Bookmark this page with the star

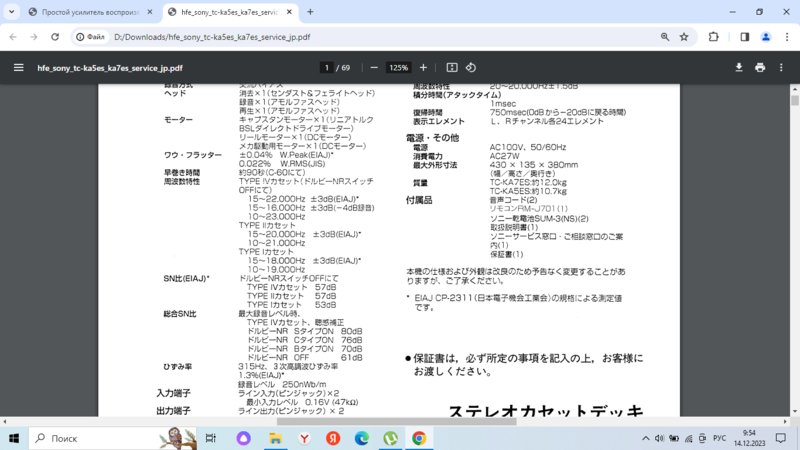684,37
